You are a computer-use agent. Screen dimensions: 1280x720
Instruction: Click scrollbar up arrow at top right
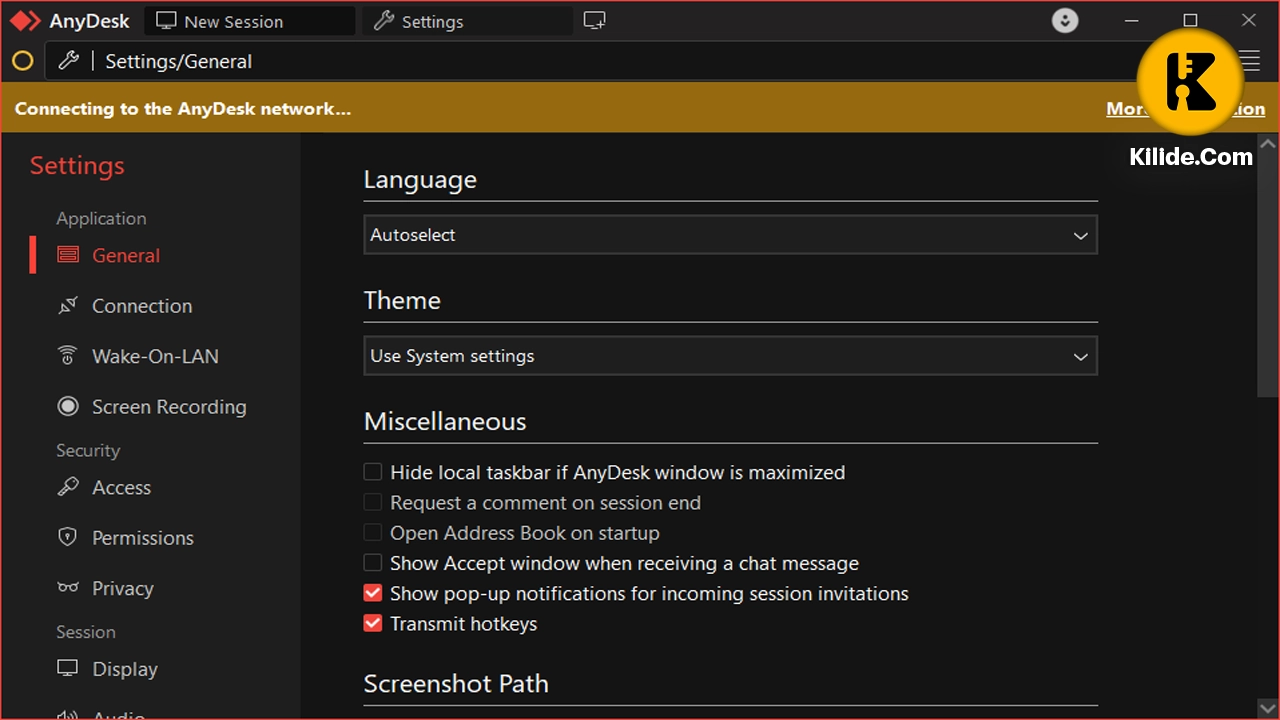pos(1267,143)
